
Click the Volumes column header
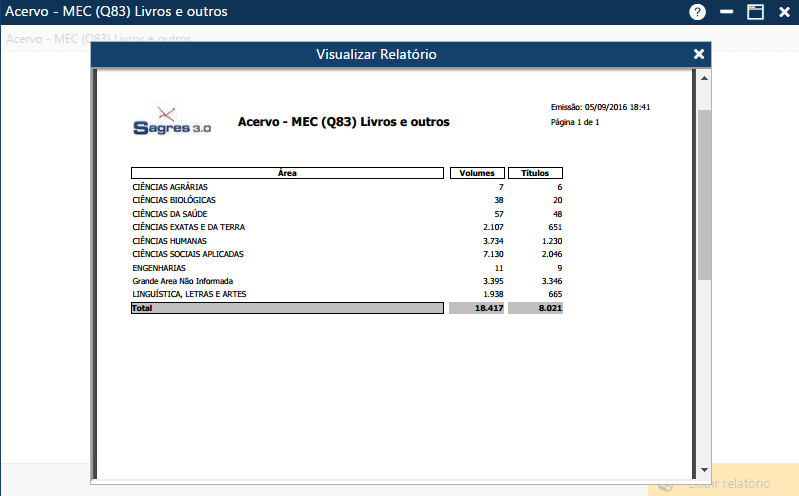click(x=477, y=173)
